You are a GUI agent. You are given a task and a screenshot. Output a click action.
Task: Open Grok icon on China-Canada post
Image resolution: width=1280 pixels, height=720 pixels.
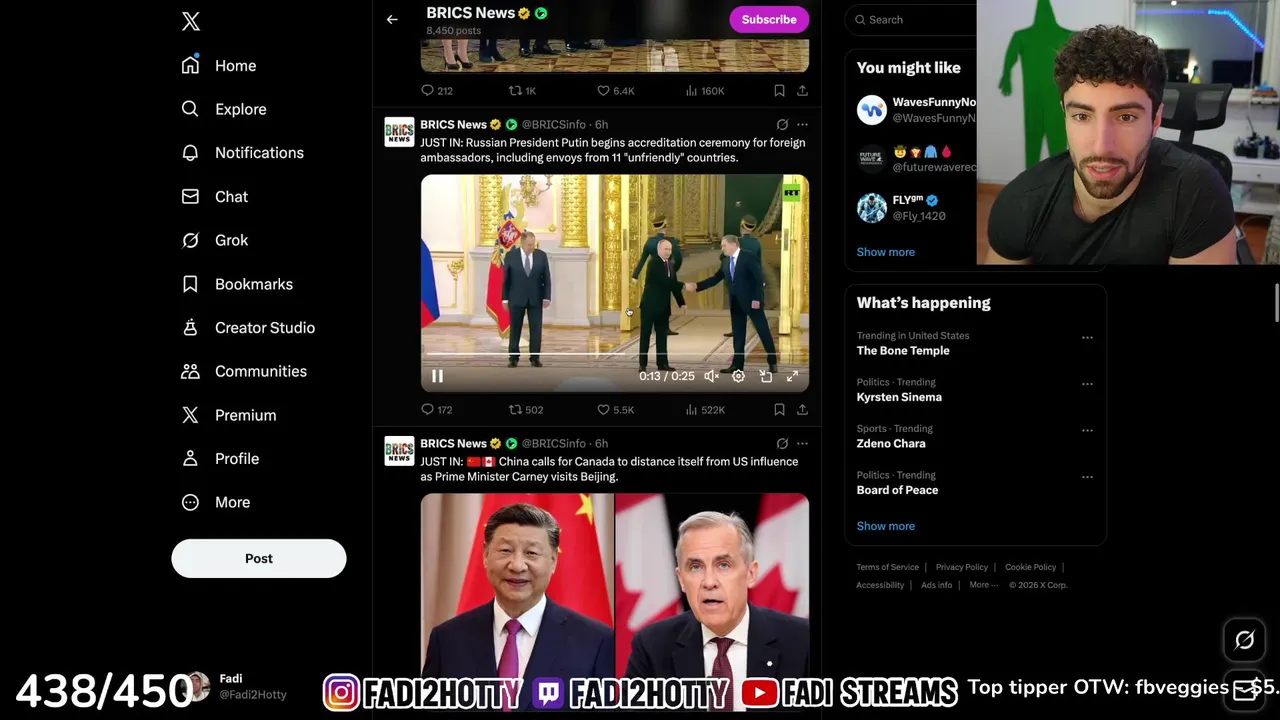tap(782, 443)
